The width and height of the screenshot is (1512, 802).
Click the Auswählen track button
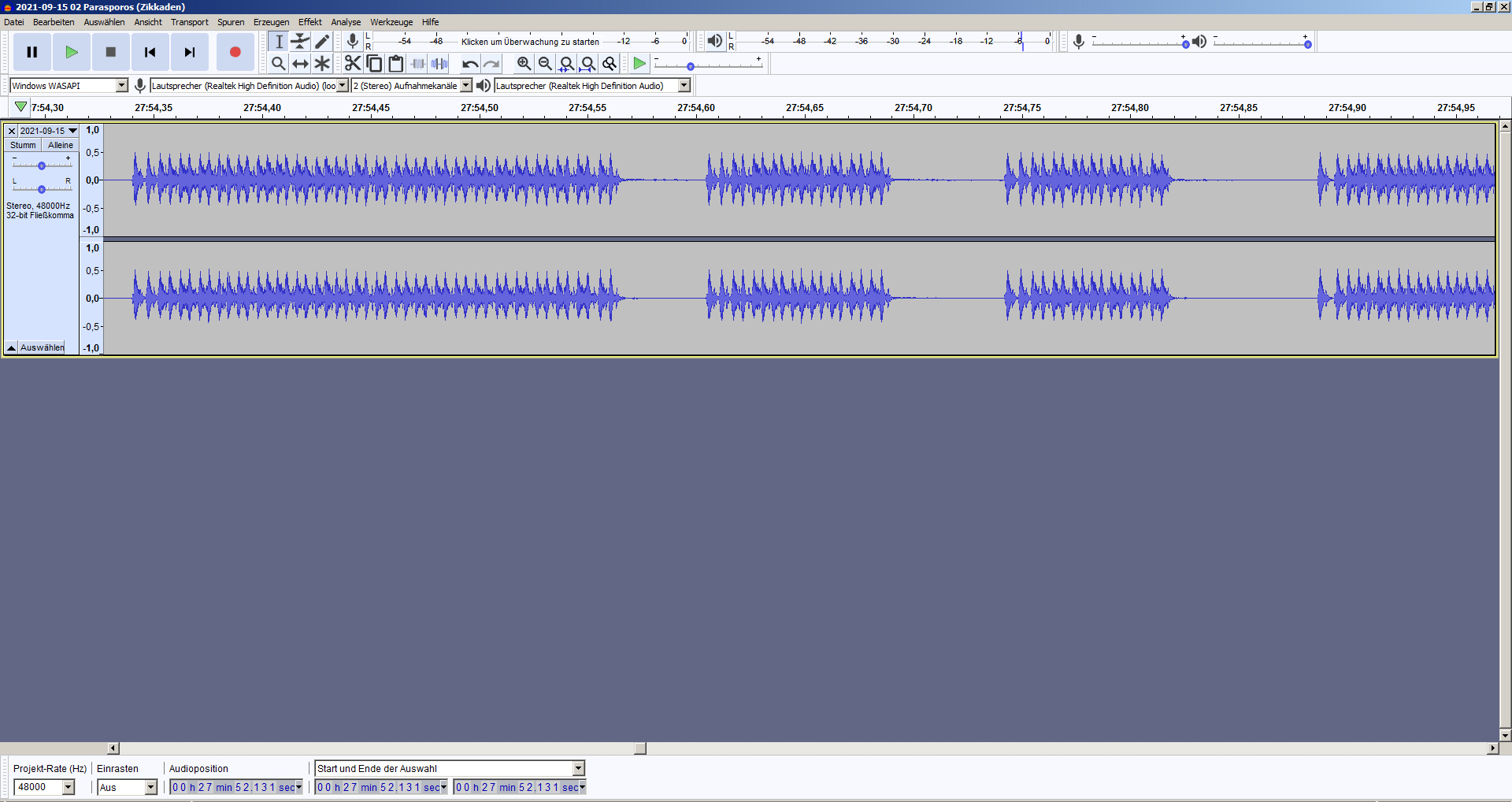coord(43,347)
